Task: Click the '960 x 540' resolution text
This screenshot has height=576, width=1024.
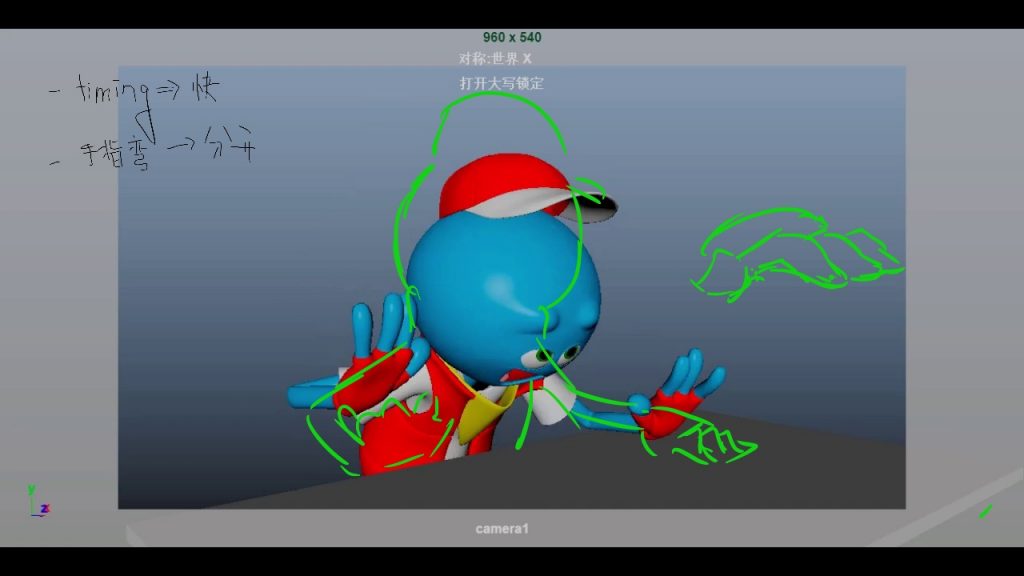Action: tap(512, 37)
